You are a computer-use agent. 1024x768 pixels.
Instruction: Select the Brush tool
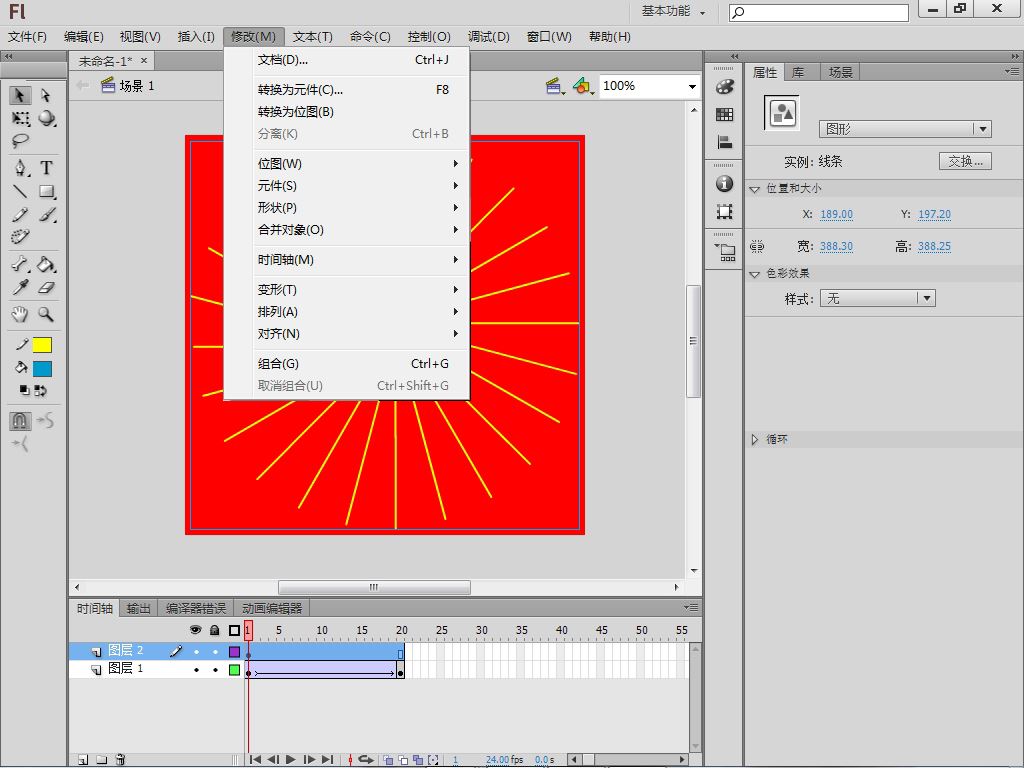coord(46,214)
